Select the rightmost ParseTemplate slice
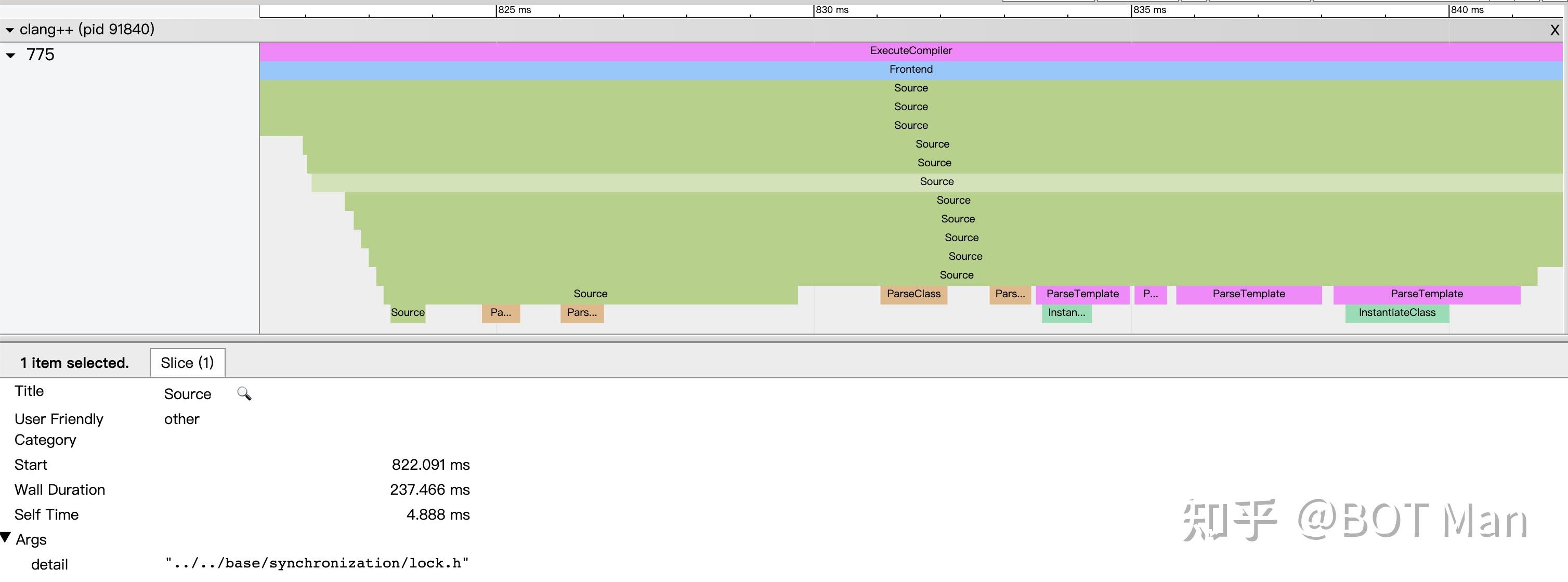Screen dimensions: 1568x582 pyautogui.click(x=1426, y=294)
